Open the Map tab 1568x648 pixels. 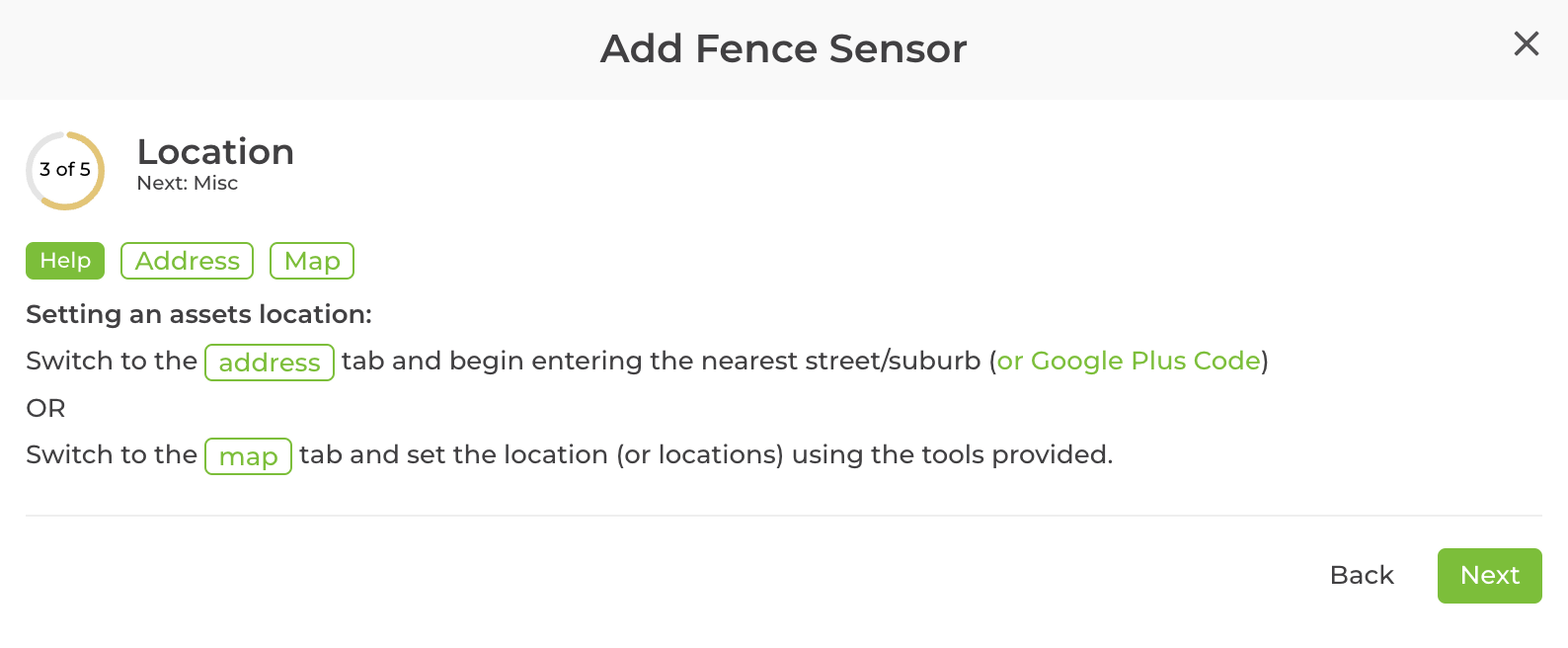[x=311, y=261]
